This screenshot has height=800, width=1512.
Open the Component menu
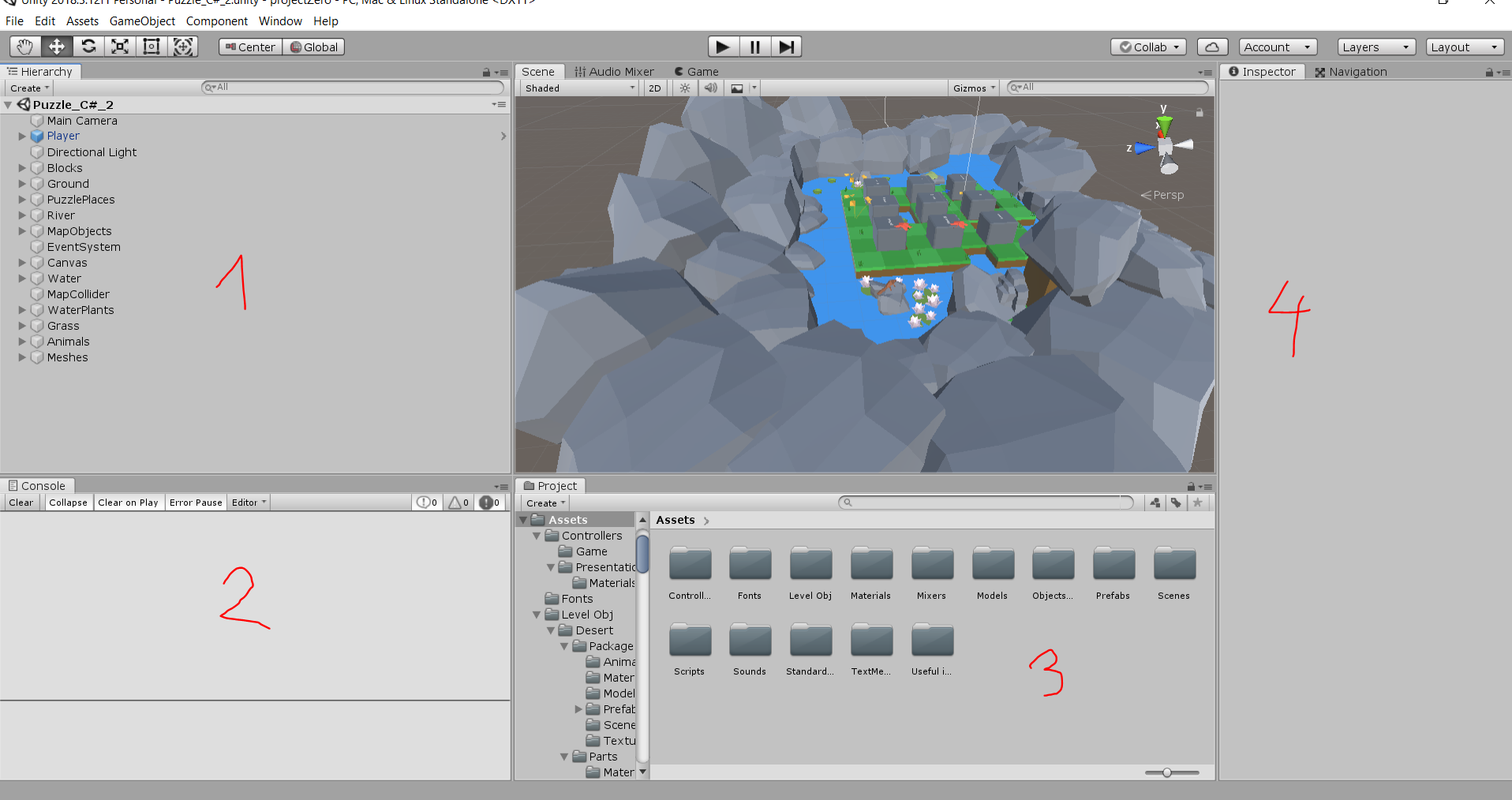click(x=217, y=21)
